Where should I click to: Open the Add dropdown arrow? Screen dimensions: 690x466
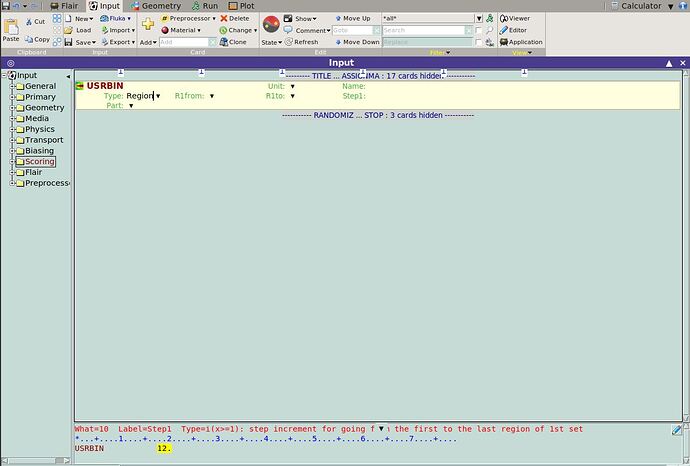coord(148,43)
